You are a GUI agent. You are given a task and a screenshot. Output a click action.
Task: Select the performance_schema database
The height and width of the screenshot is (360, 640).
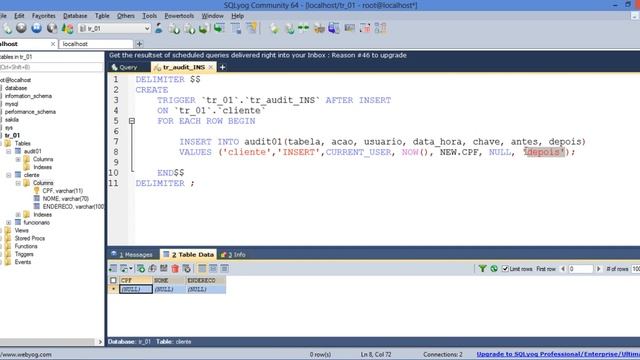[30, 112]
